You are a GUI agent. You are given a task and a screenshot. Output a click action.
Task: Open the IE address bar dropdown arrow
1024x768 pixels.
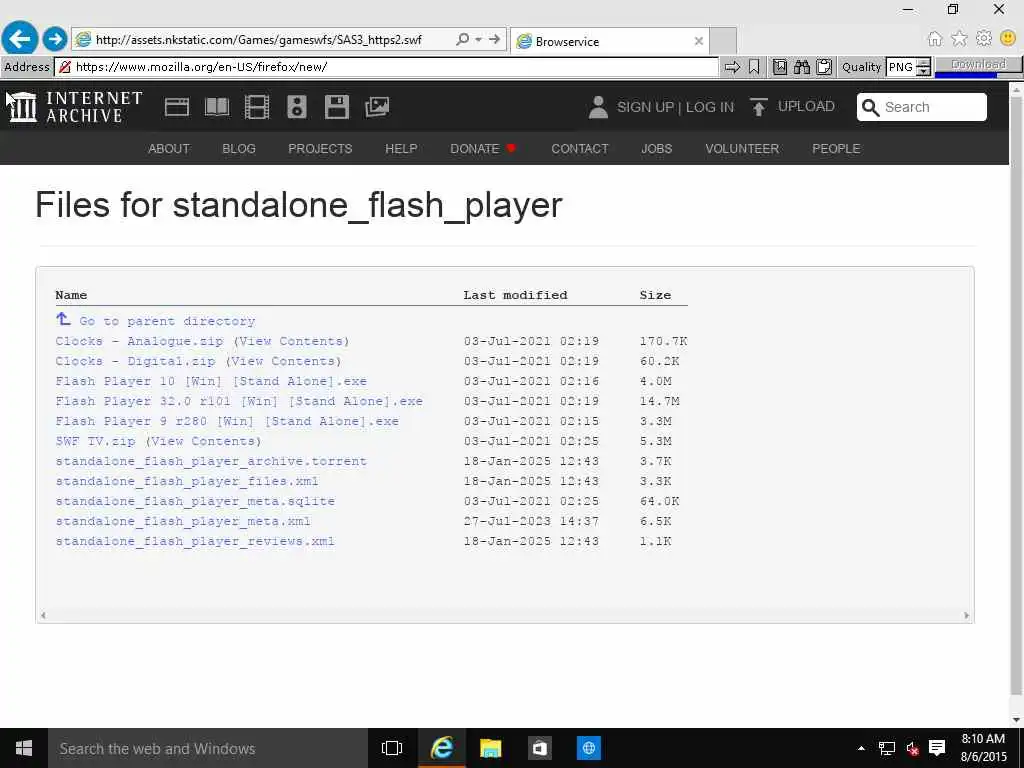pos(479,39)
